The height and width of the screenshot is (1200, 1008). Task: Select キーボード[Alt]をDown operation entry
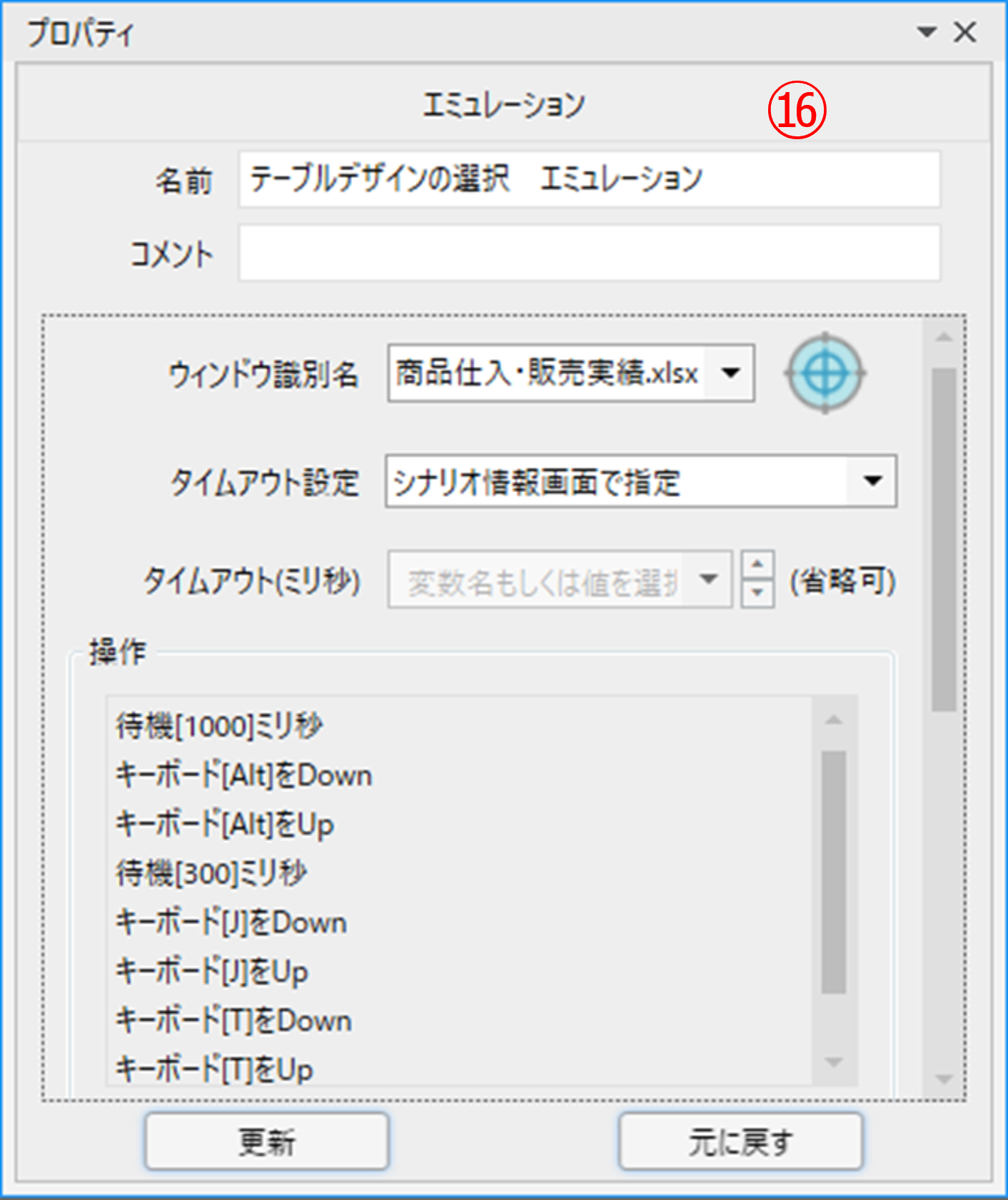point(244,775)
